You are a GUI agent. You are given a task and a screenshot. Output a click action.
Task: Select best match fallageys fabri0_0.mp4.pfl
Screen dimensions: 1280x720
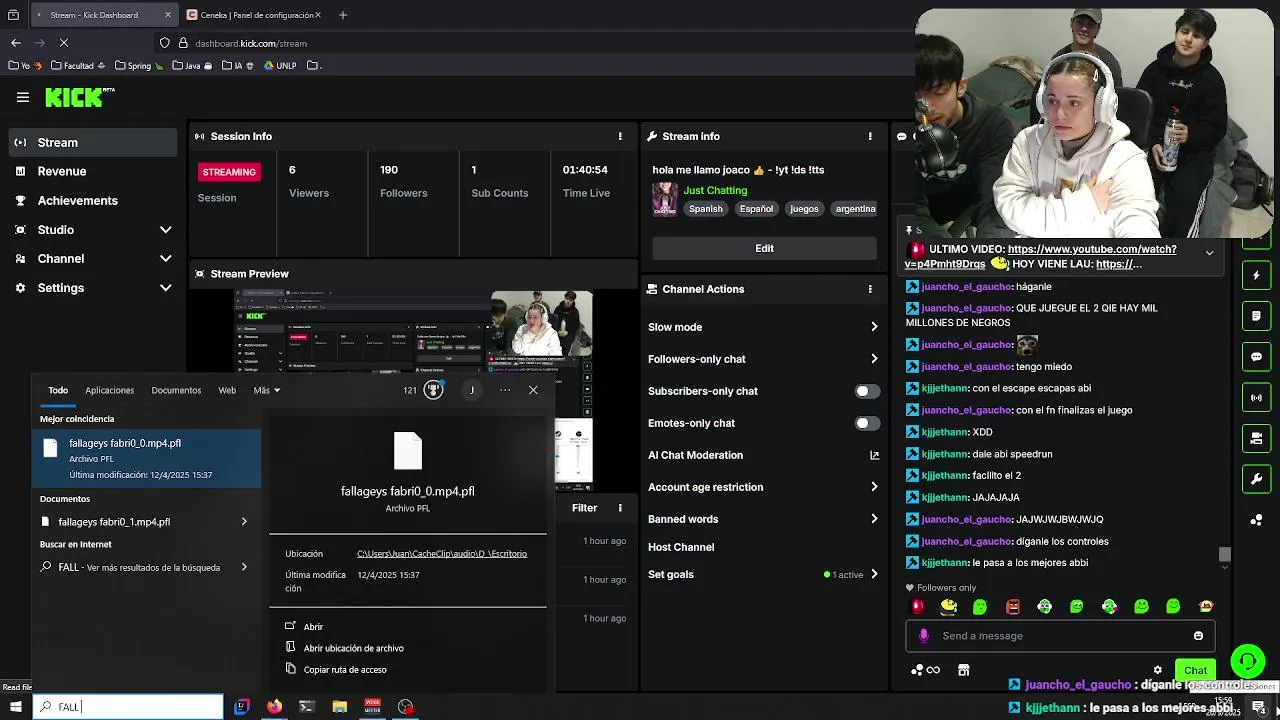click(x=147, y=458)
